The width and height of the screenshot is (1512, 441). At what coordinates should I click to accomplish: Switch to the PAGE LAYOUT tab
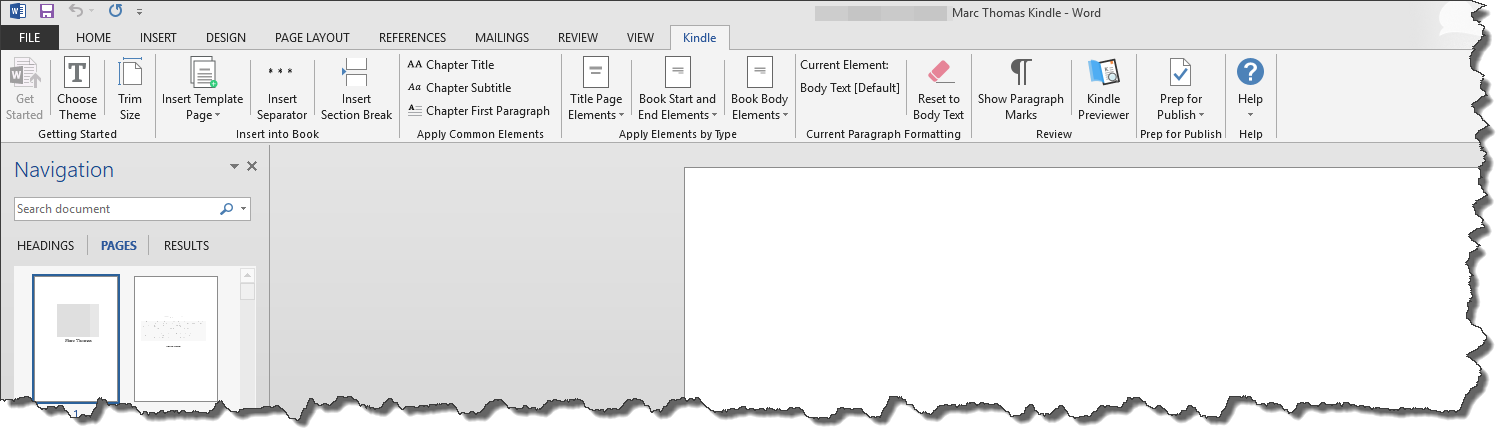coord(312,38)
